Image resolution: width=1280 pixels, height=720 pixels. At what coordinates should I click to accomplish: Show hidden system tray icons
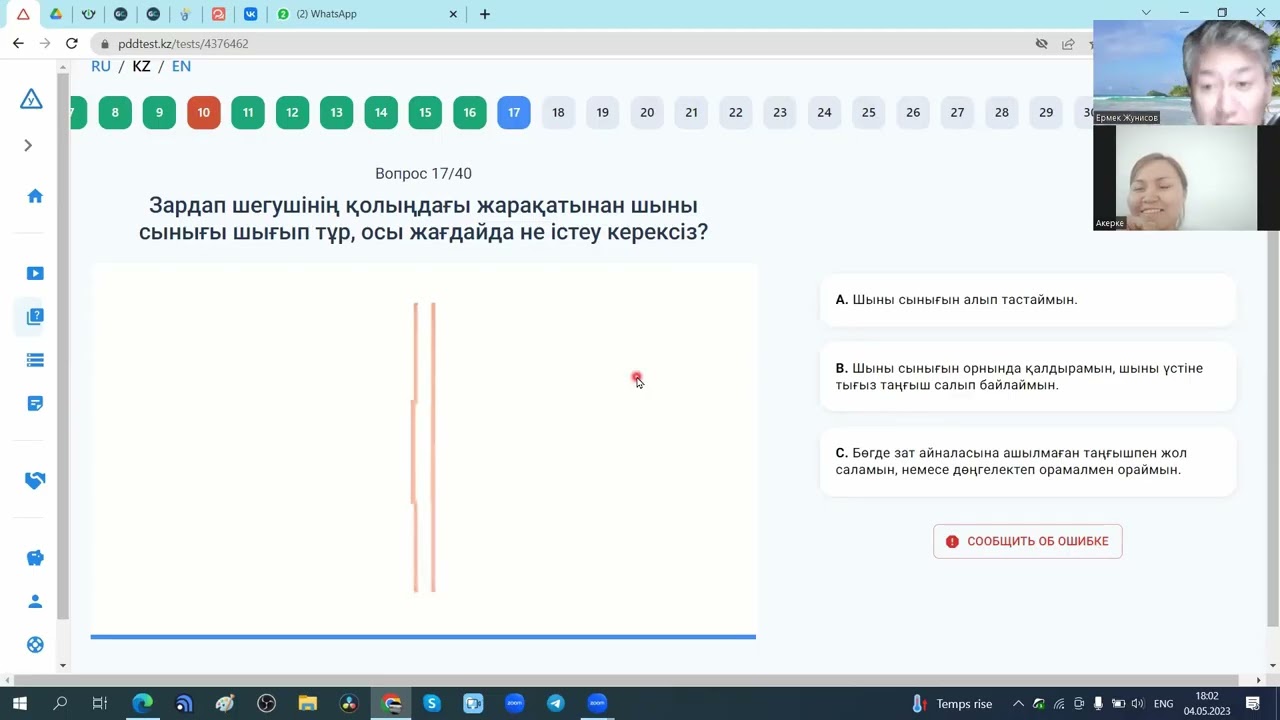pyautogui.click(x=1018, y=704)
